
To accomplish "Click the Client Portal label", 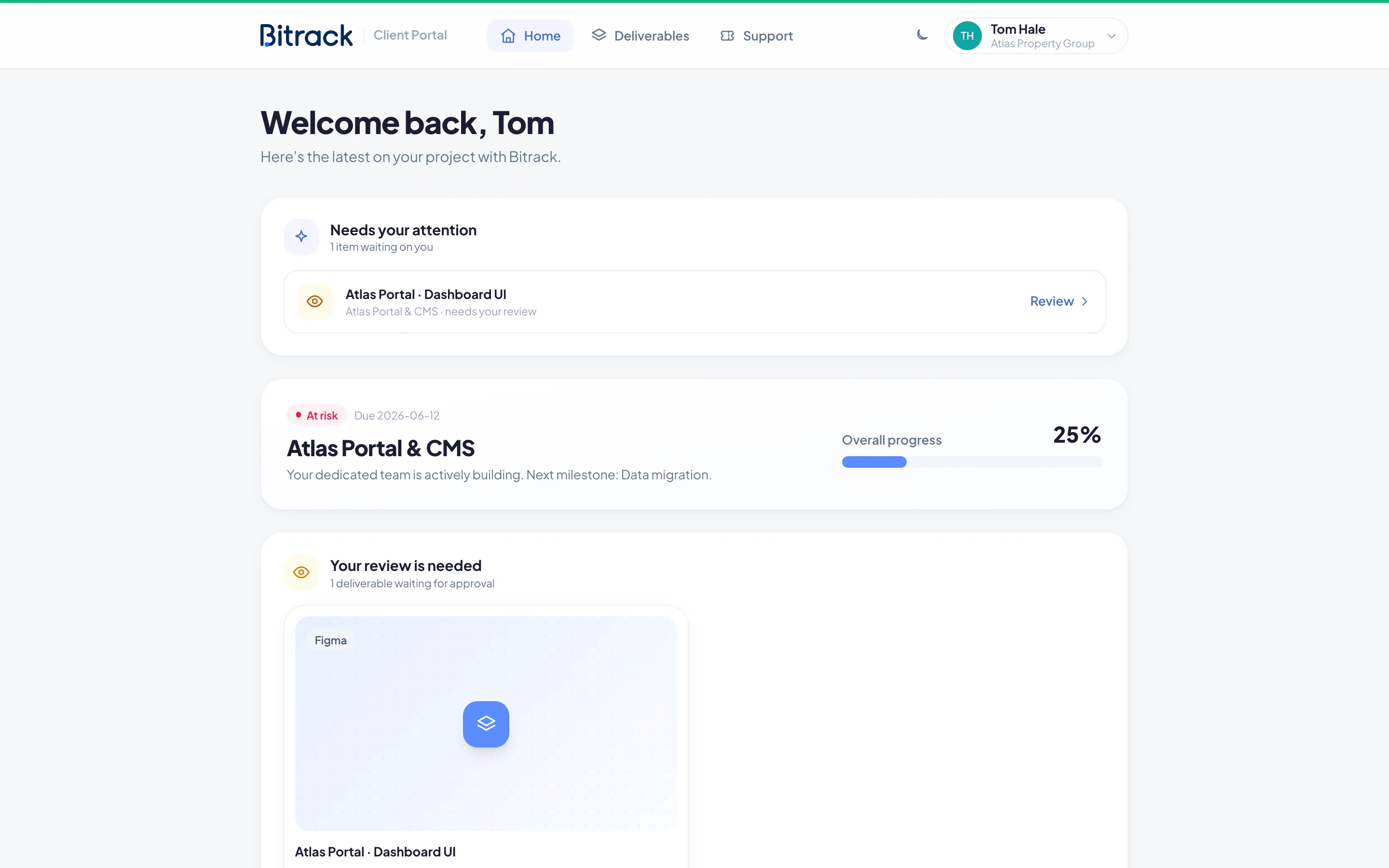I will (410, 35).
